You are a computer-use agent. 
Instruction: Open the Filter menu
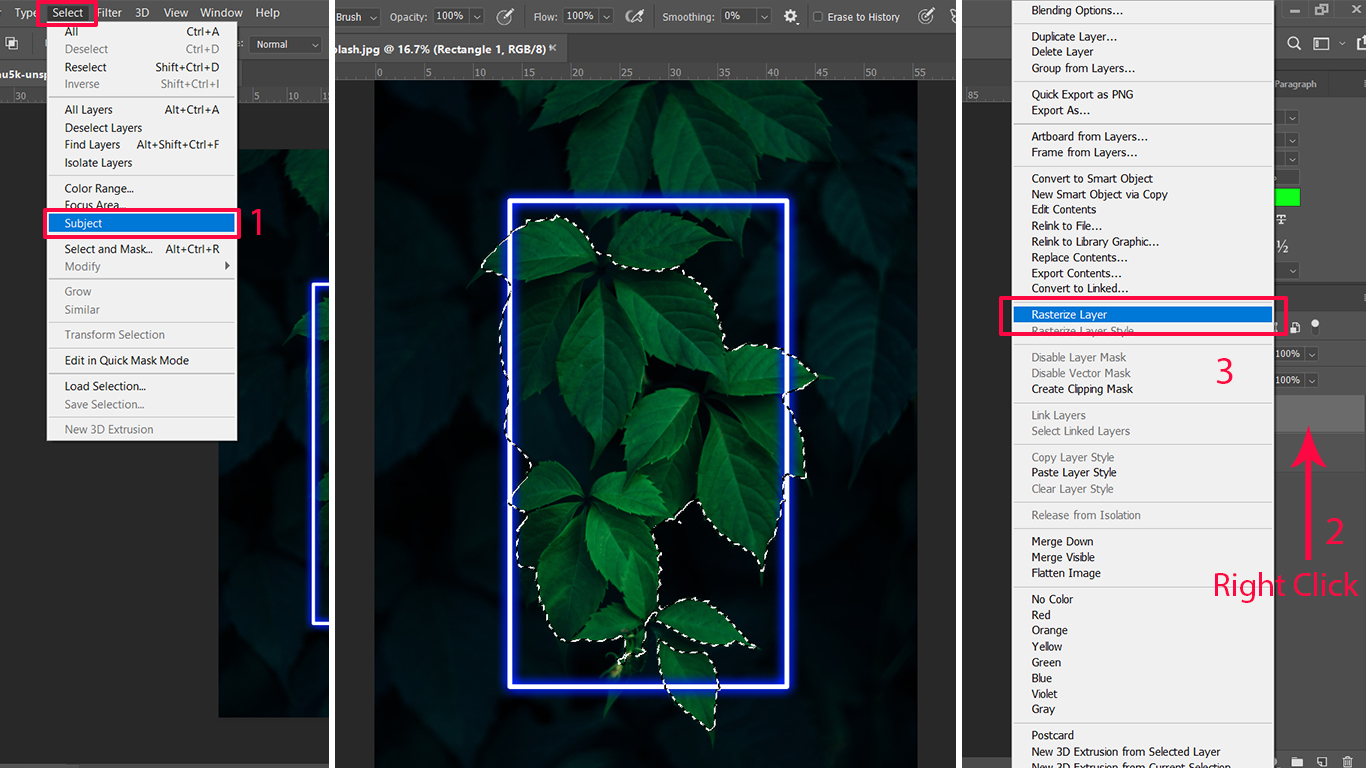pos(109,13)
